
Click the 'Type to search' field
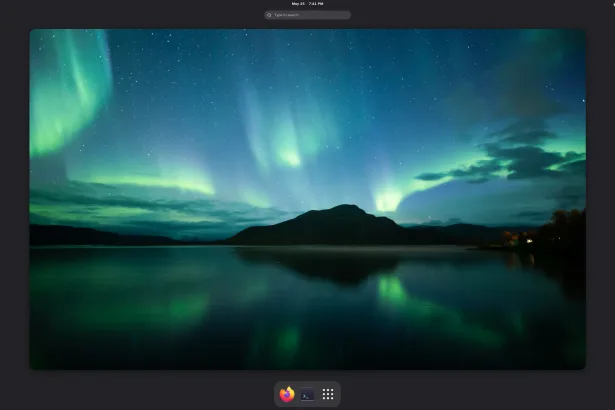(x=308, y=15)
